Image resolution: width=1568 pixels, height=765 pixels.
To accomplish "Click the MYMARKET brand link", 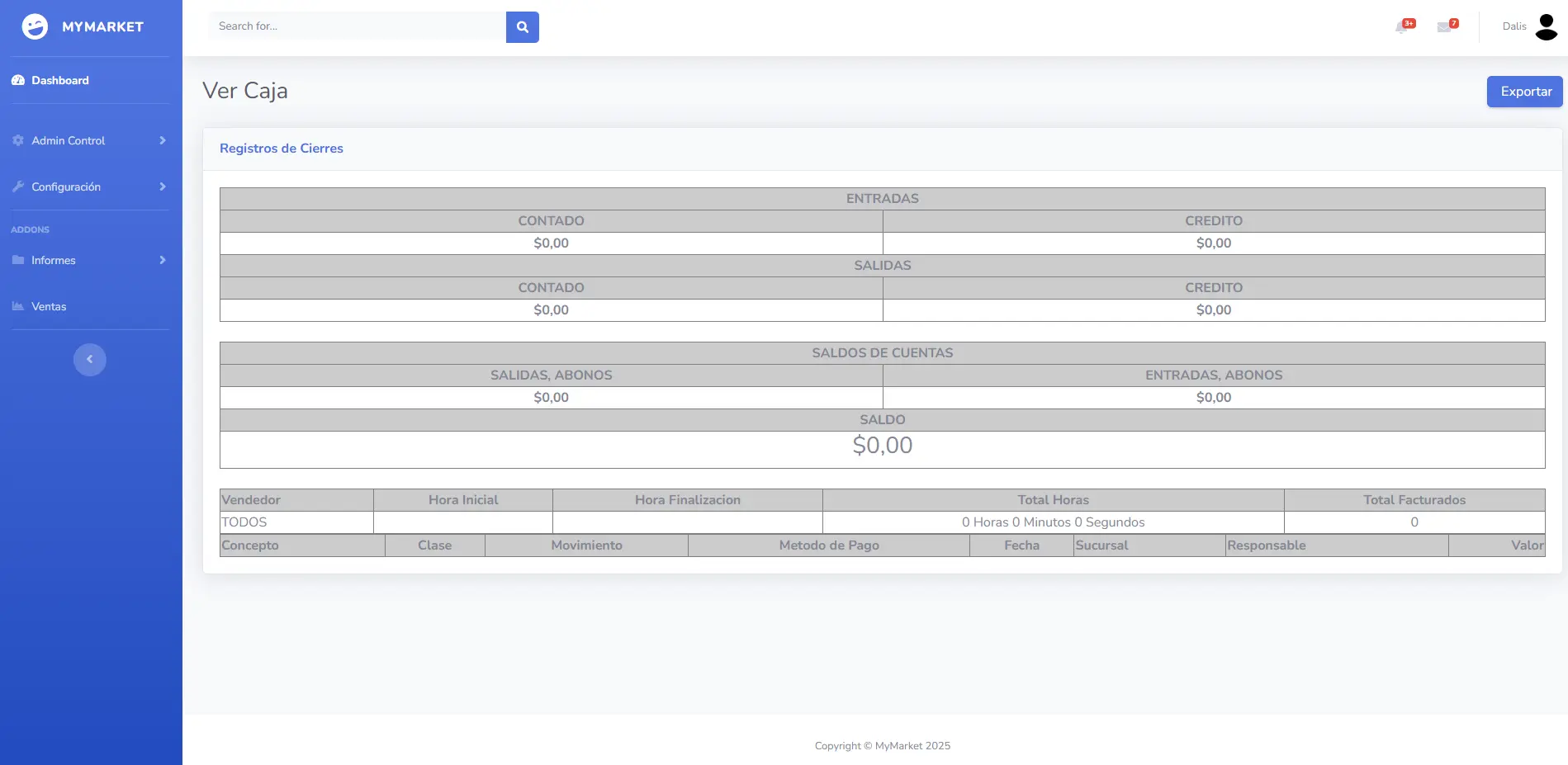I will [102, 27].
